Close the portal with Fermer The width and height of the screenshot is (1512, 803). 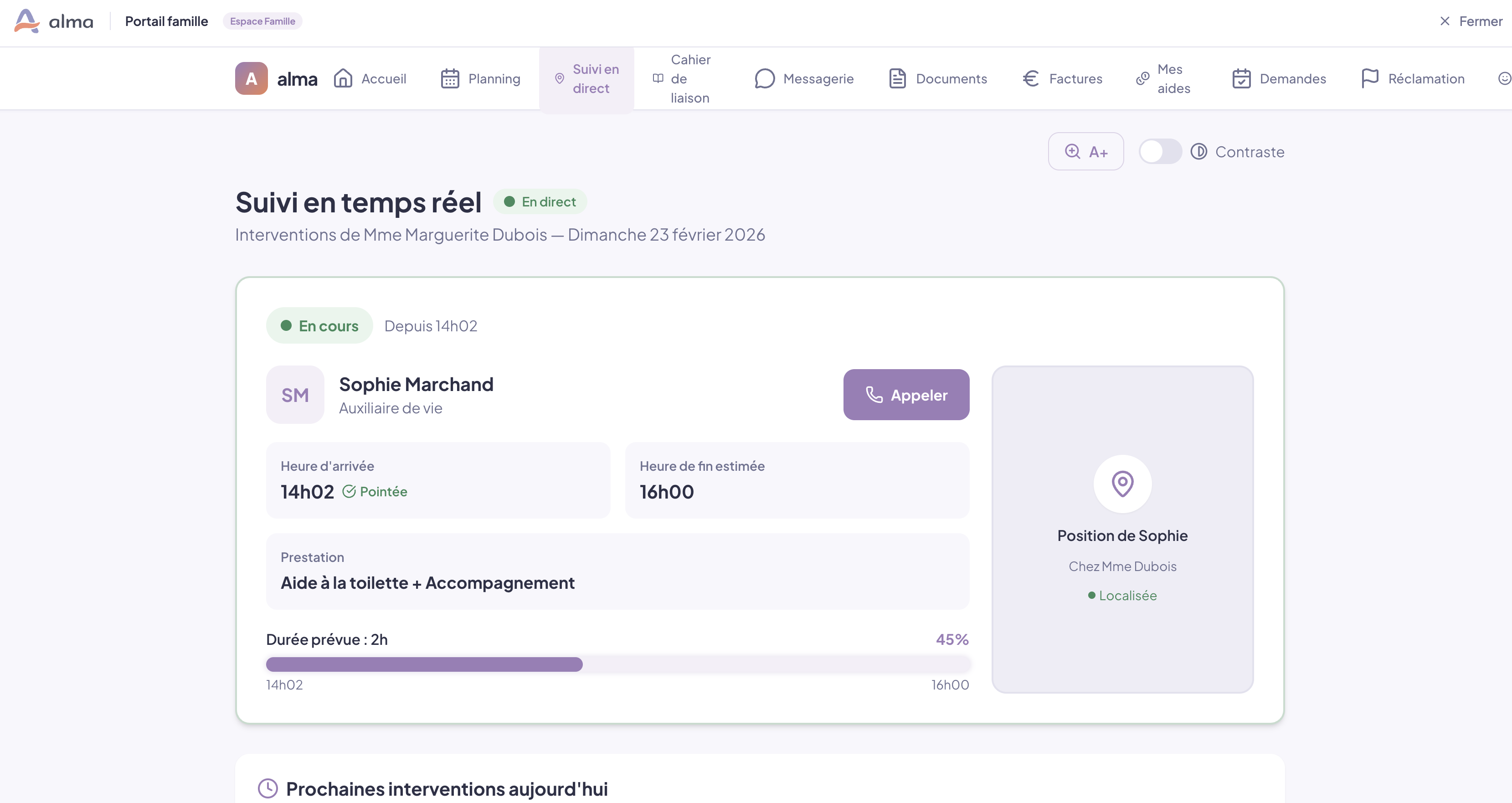pos(1471,21)
